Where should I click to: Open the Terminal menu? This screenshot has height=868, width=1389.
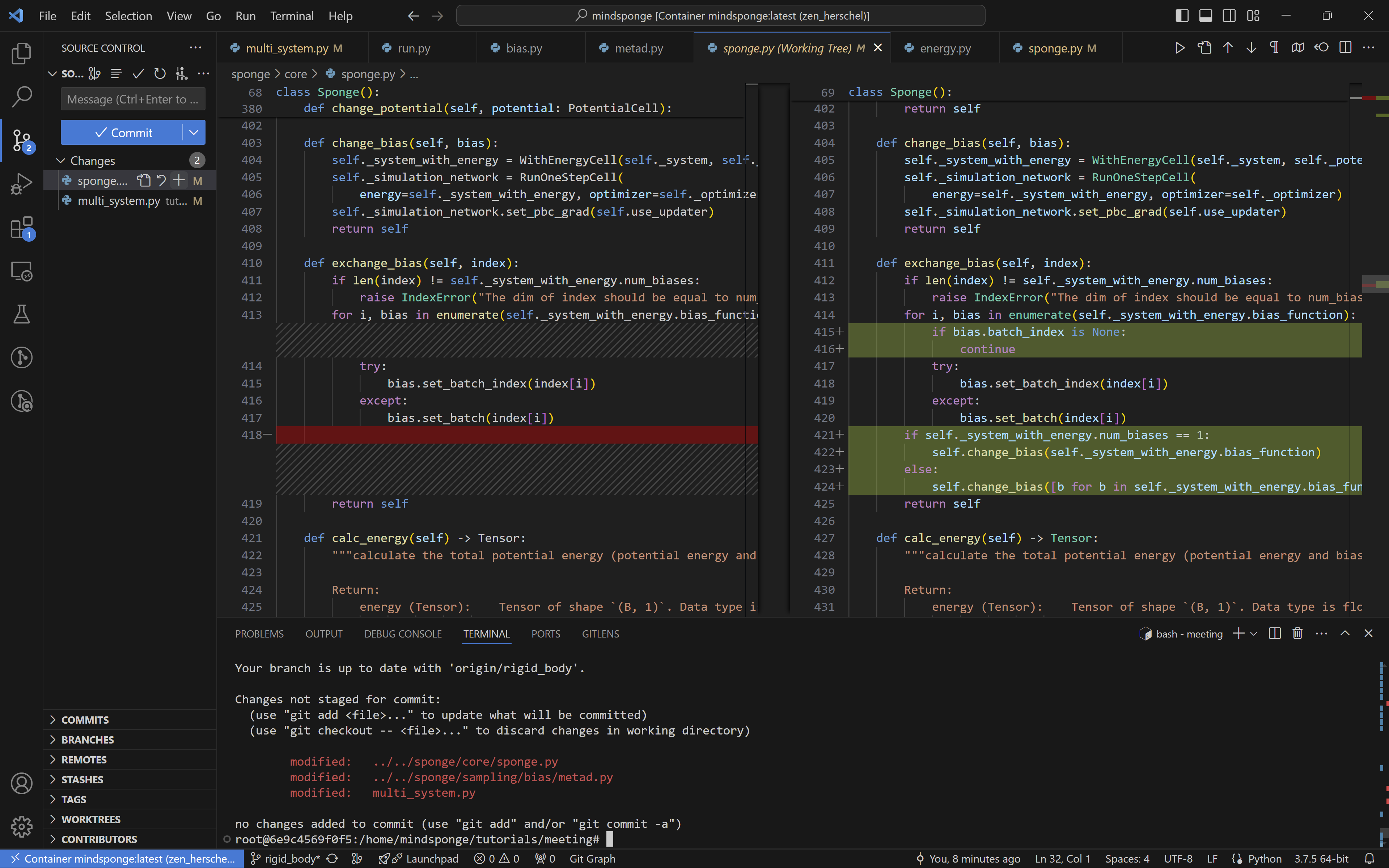pos(292,16)
